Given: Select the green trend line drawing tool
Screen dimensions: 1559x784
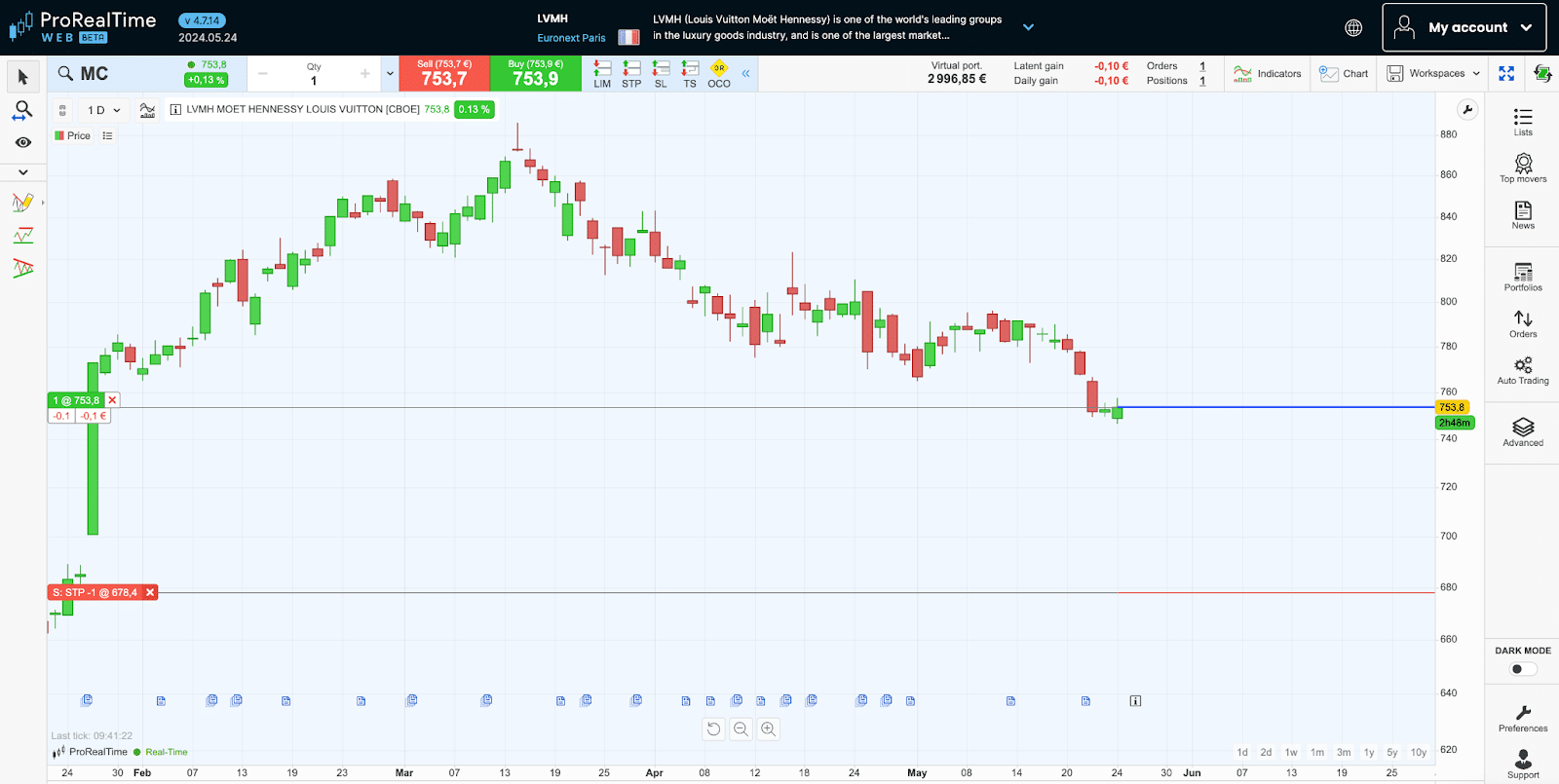Looking at the screenshot, I should pyautogui.click(x=23, y=236).
